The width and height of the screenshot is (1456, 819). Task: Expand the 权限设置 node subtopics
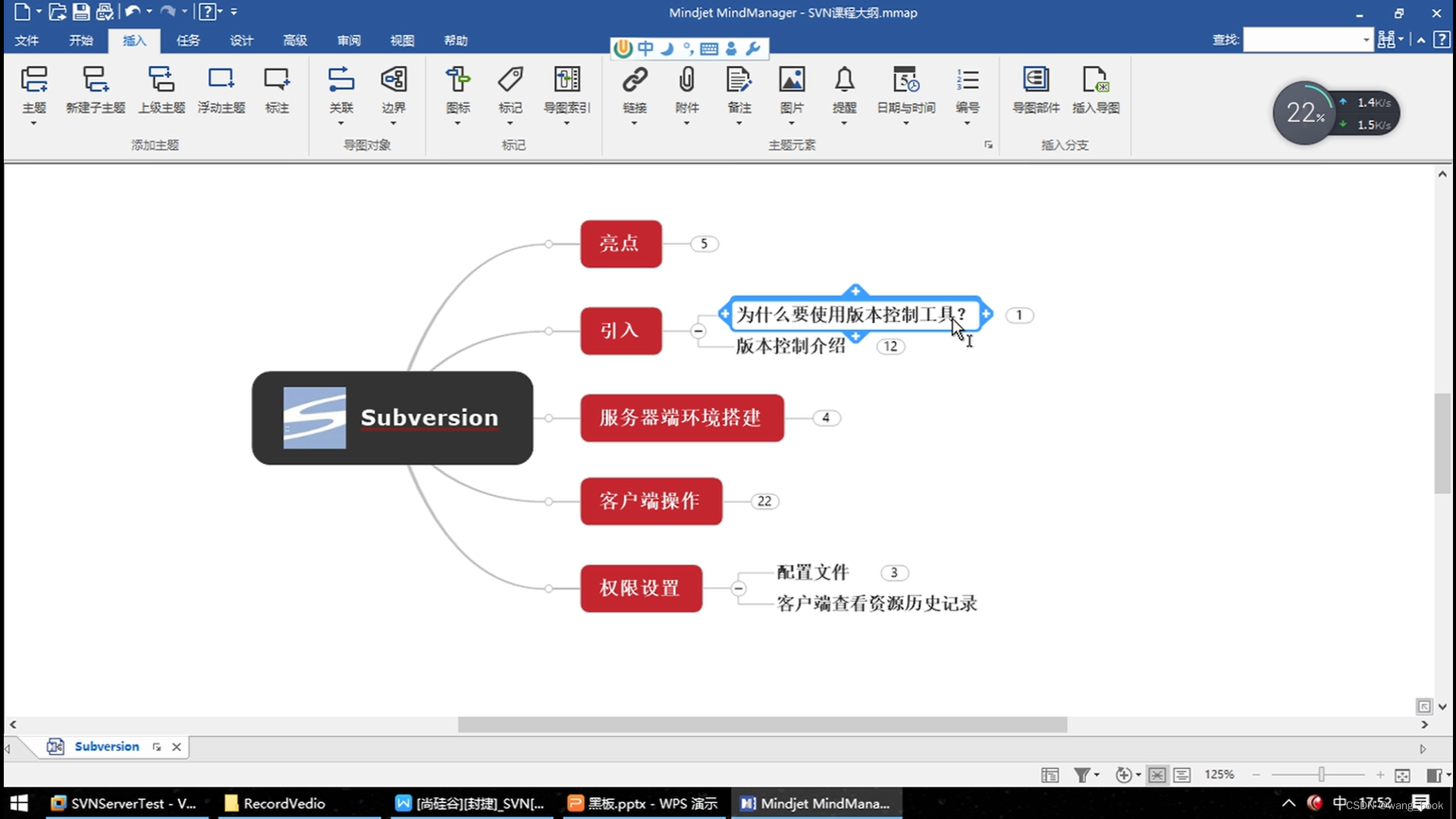(740, 587)
